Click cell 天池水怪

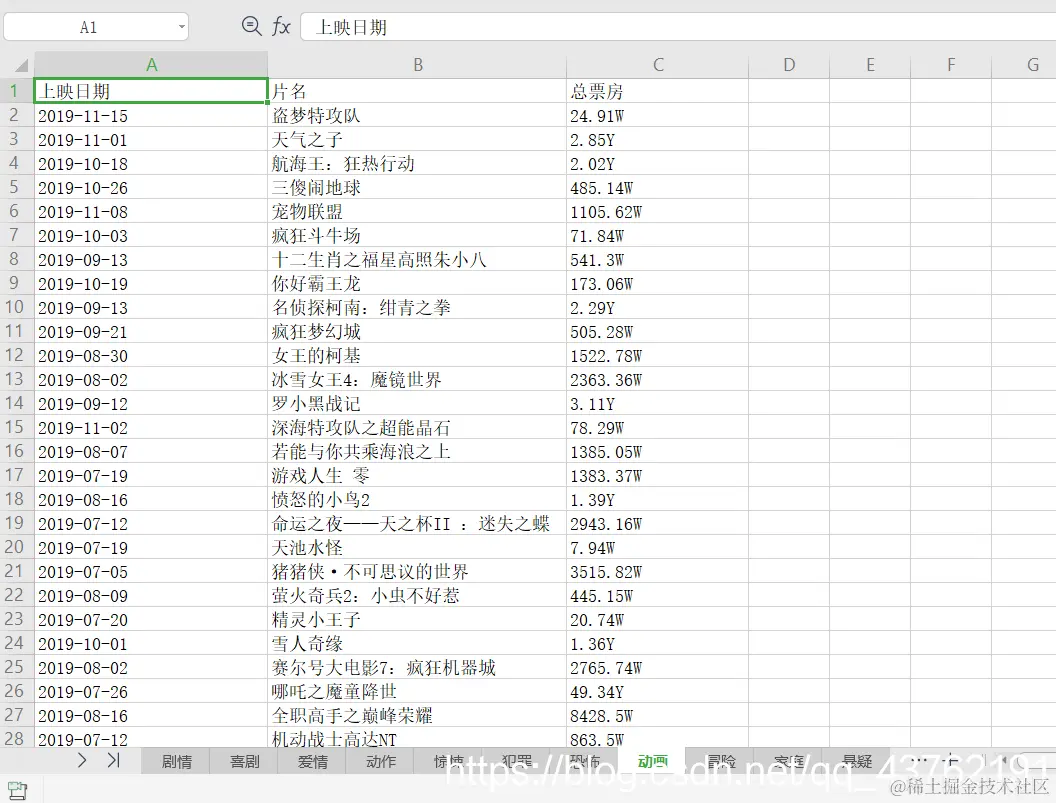[418, 548]
